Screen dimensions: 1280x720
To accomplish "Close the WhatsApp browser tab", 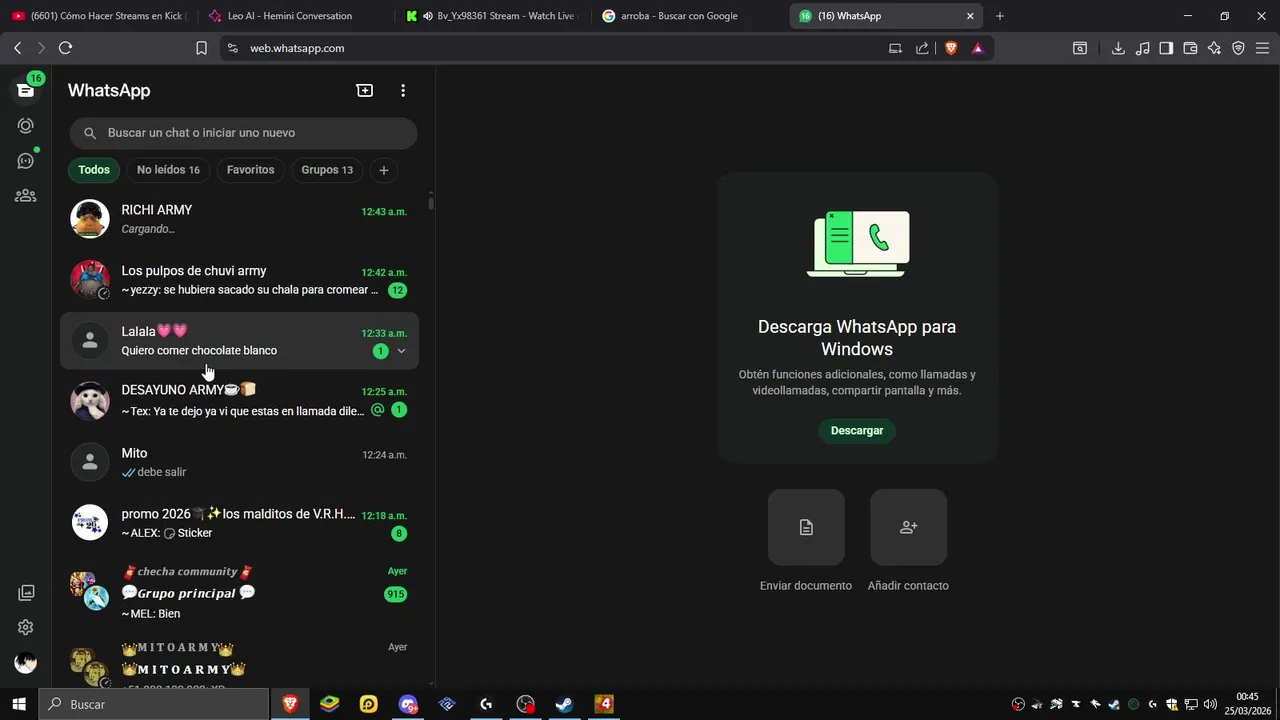I will [x=969, y=16].
